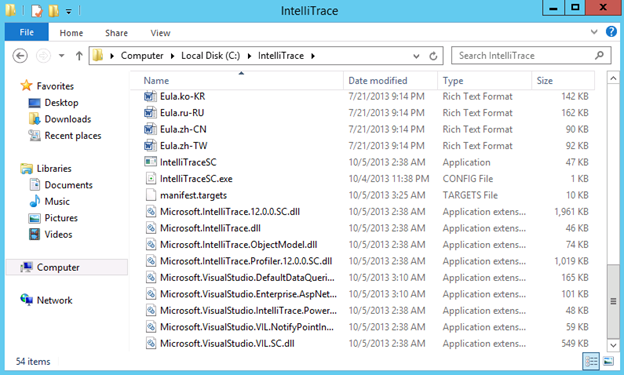Viewport: 624px width, 375px height.
Task: Refresh the IntelliTrace folder view
Action: [x=433, y=56]
